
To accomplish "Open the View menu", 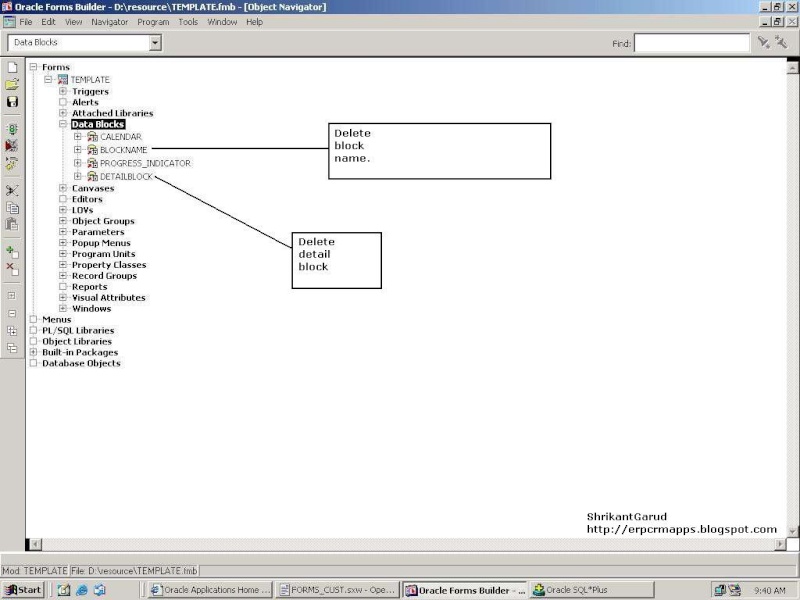I will point(73,22).
